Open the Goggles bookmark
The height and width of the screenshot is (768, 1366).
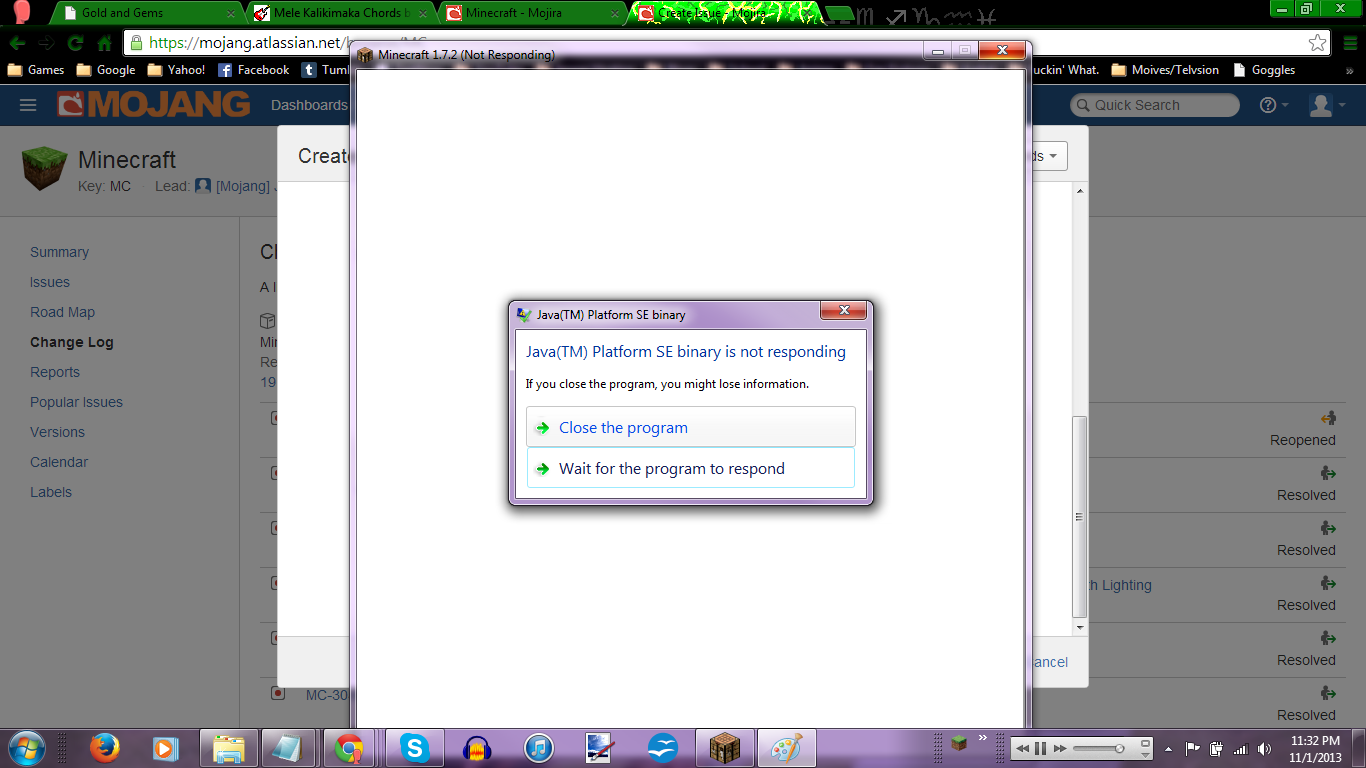(x=1264, y=70)
